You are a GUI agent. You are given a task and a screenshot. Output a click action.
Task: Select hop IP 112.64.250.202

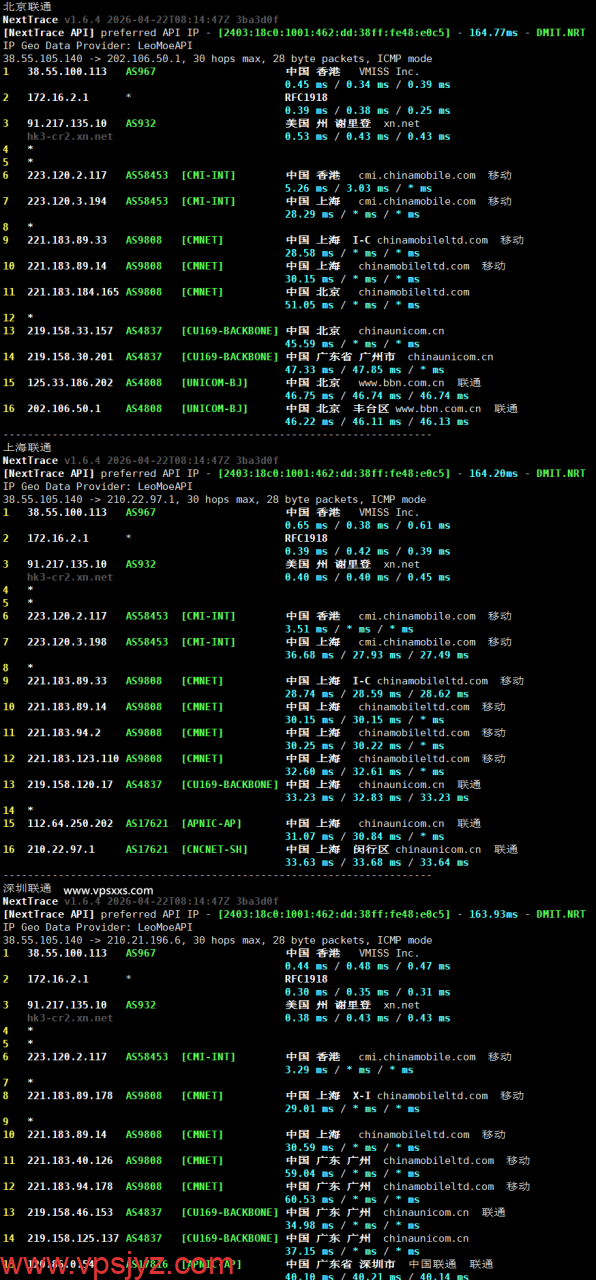coord(70,824)
